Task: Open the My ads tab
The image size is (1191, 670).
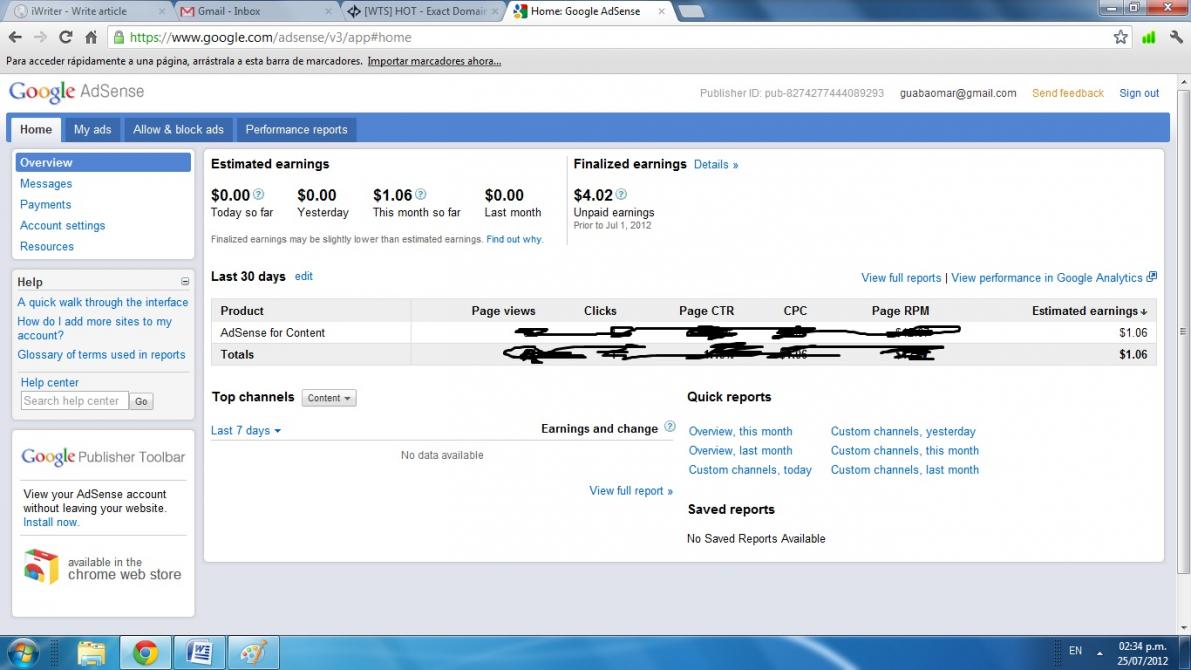Action: tap(93, 130)
